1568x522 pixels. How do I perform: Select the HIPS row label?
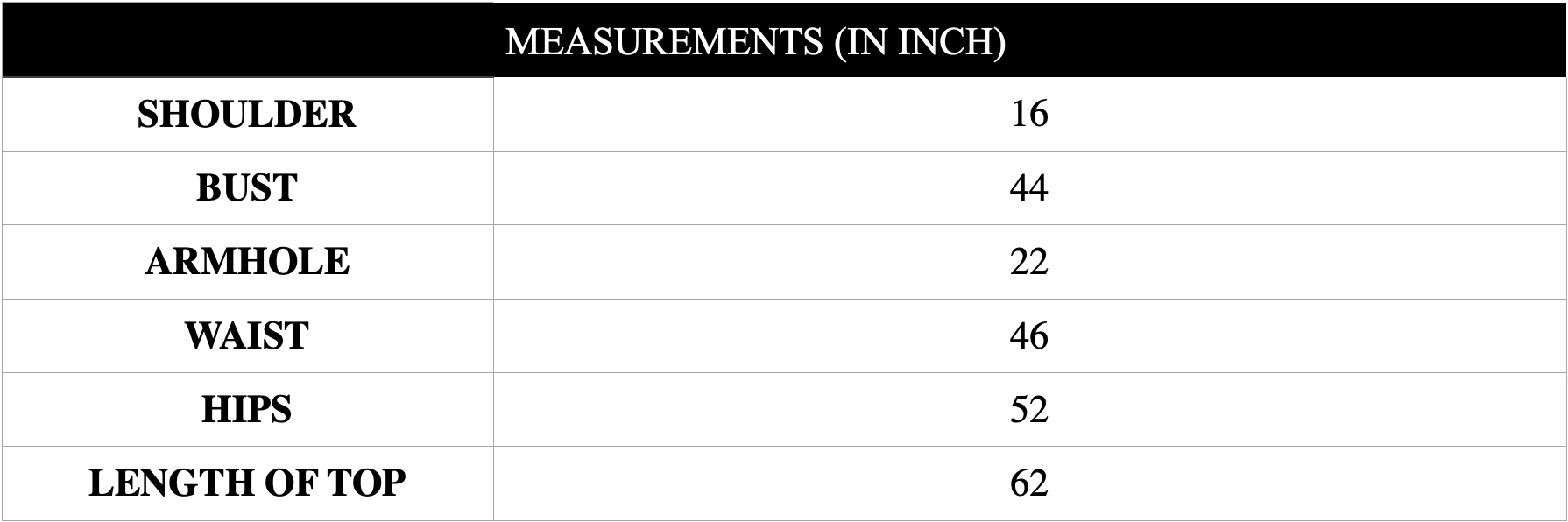[247, 409]
